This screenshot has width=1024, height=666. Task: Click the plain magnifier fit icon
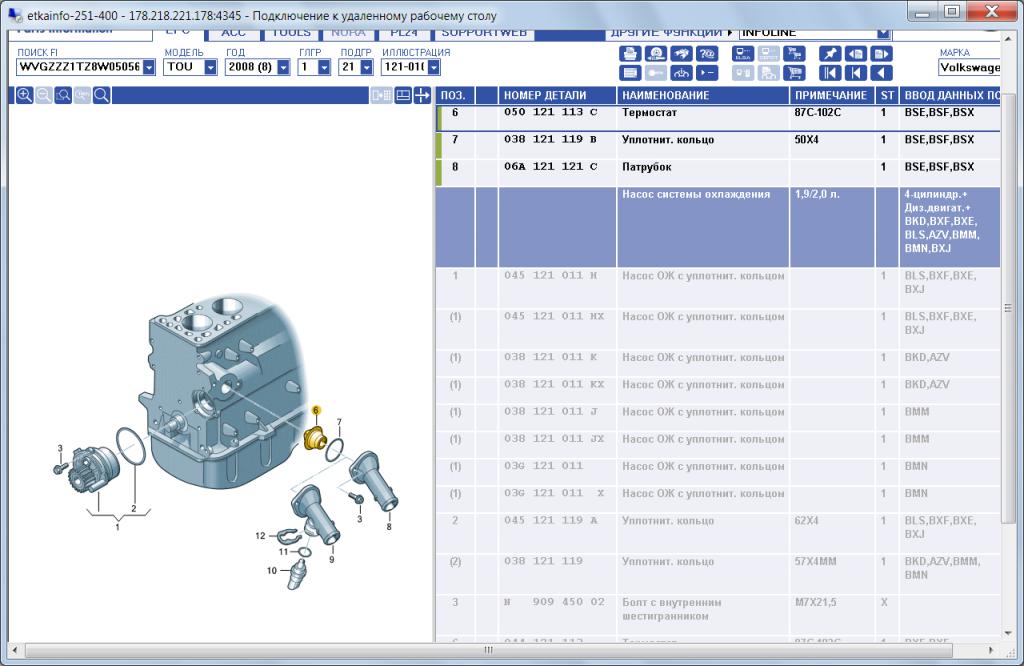pos(101,95)
